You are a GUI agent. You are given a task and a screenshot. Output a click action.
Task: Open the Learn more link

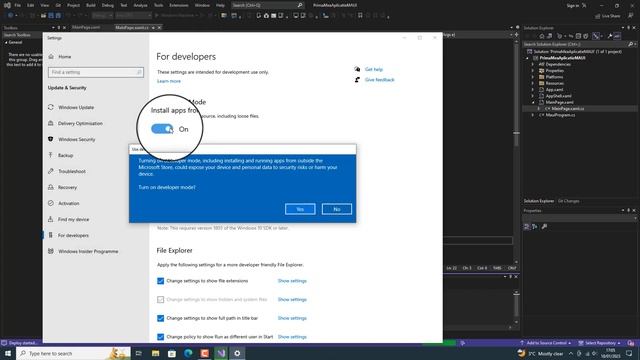[x=169, y=81]
